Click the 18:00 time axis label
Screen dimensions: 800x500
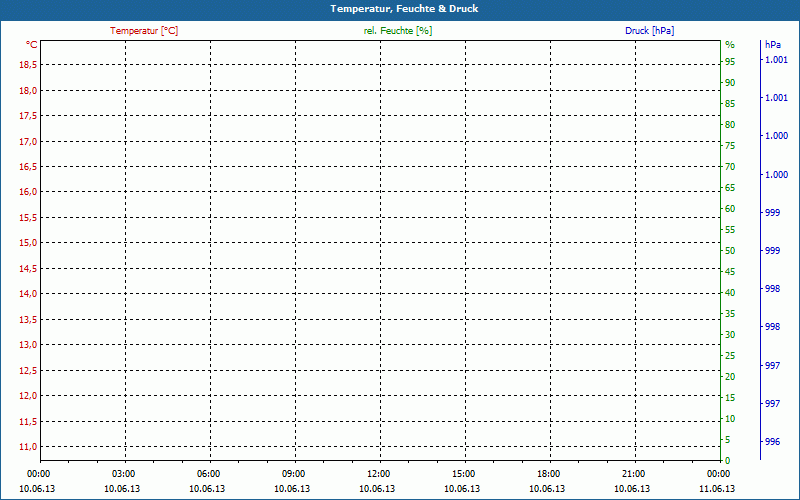pyautogui.click(x=548, y=474)
